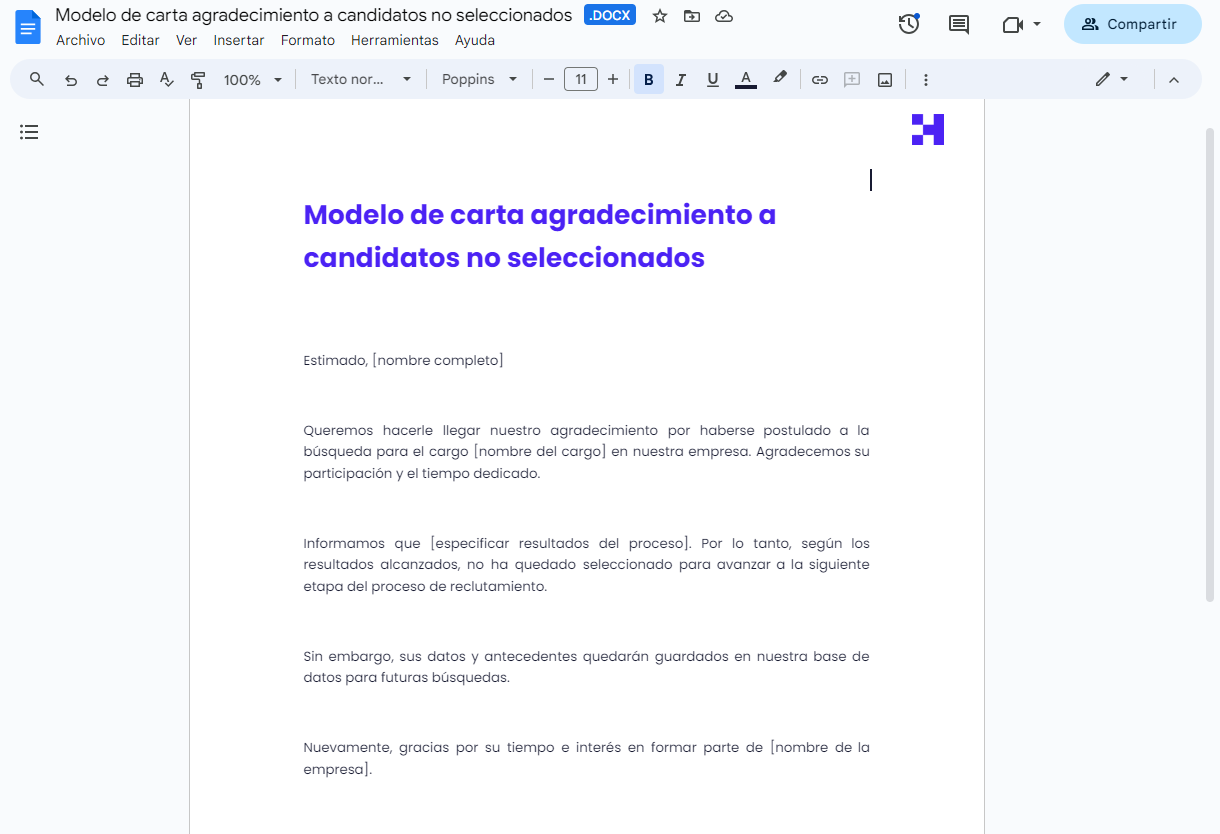Viewport: 1220px width, 834px height.
Task: Open document search
Action: [35, 78]
